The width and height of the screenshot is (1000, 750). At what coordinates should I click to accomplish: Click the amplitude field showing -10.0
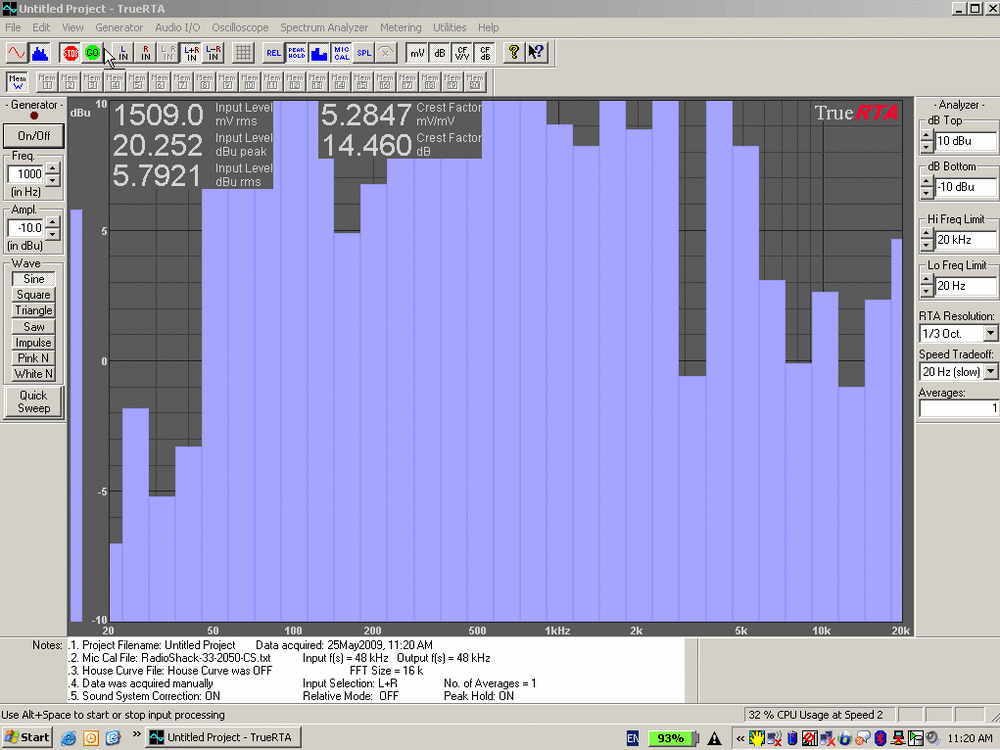(x=26, y=228)
